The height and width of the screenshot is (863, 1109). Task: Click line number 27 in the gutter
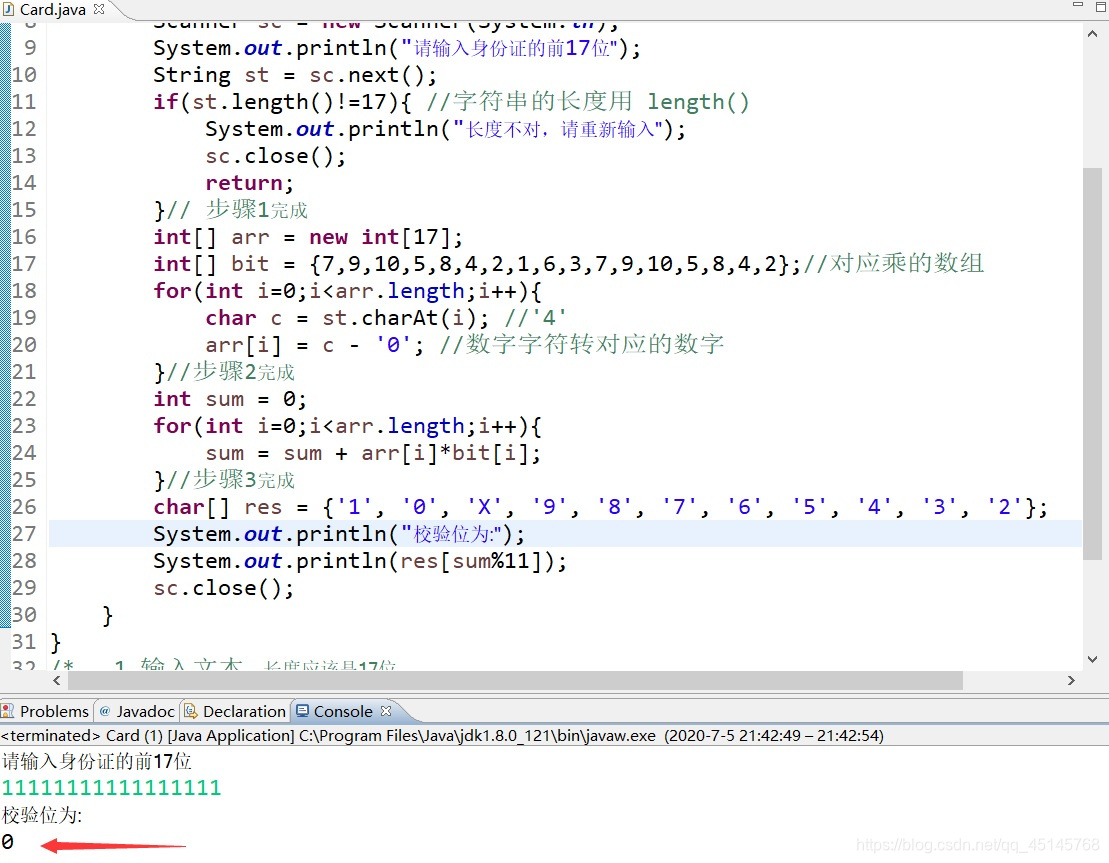[24, 534]
